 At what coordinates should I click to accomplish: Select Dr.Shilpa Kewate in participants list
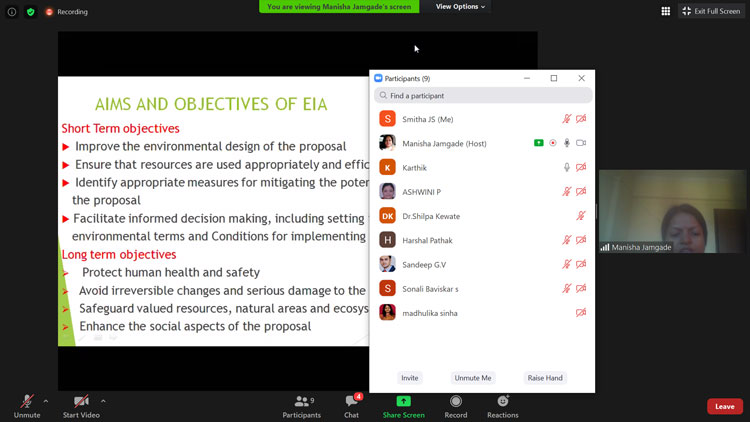(431, 216)
